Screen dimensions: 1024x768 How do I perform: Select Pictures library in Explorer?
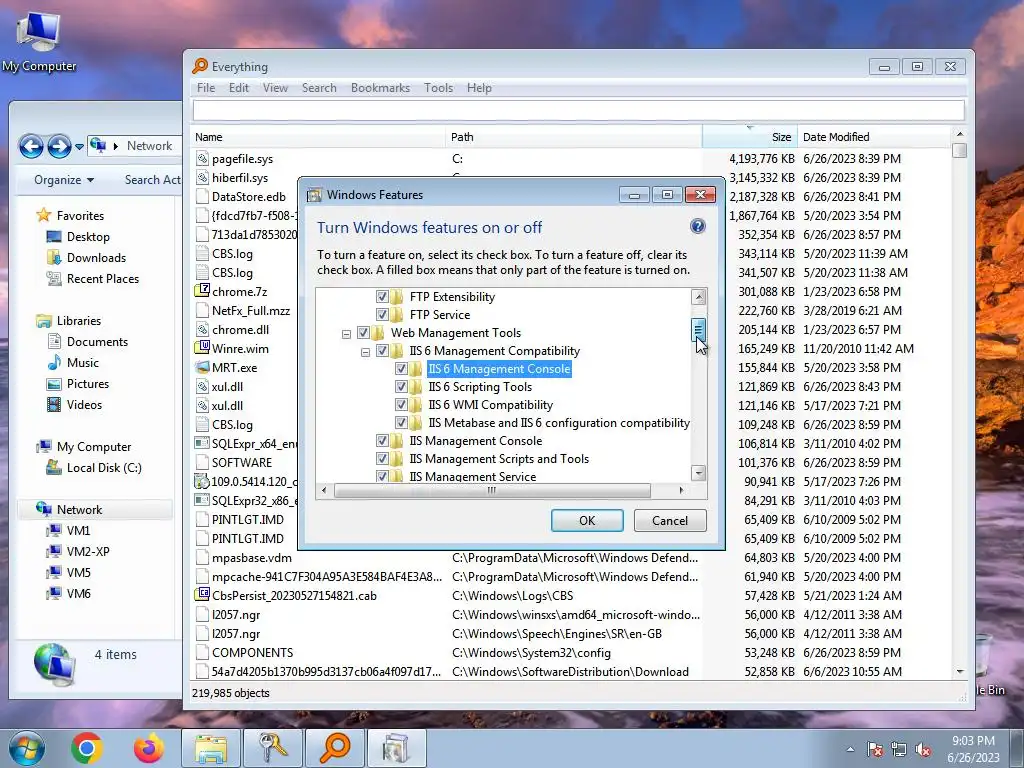click(88, 384)
